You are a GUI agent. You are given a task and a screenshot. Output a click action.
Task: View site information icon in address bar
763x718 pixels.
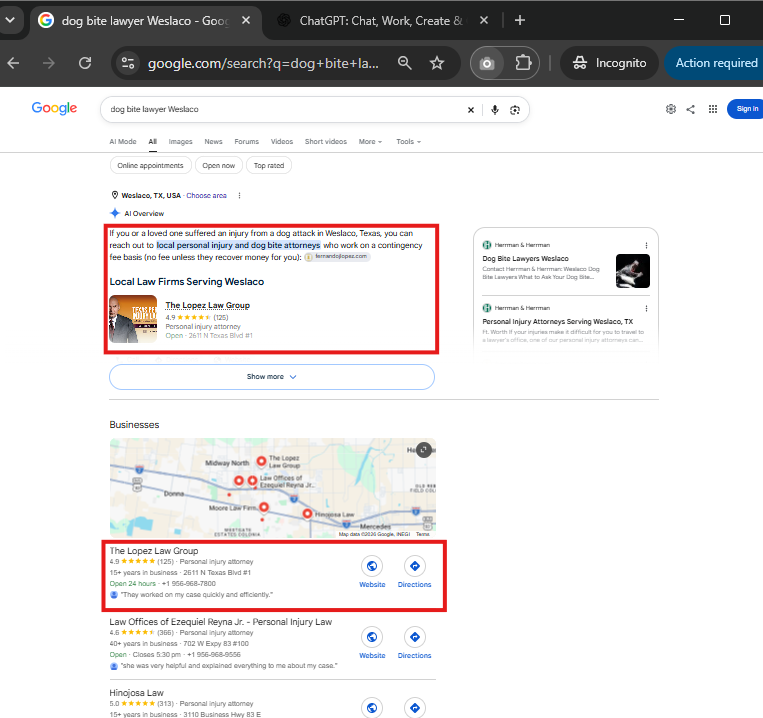128,63
